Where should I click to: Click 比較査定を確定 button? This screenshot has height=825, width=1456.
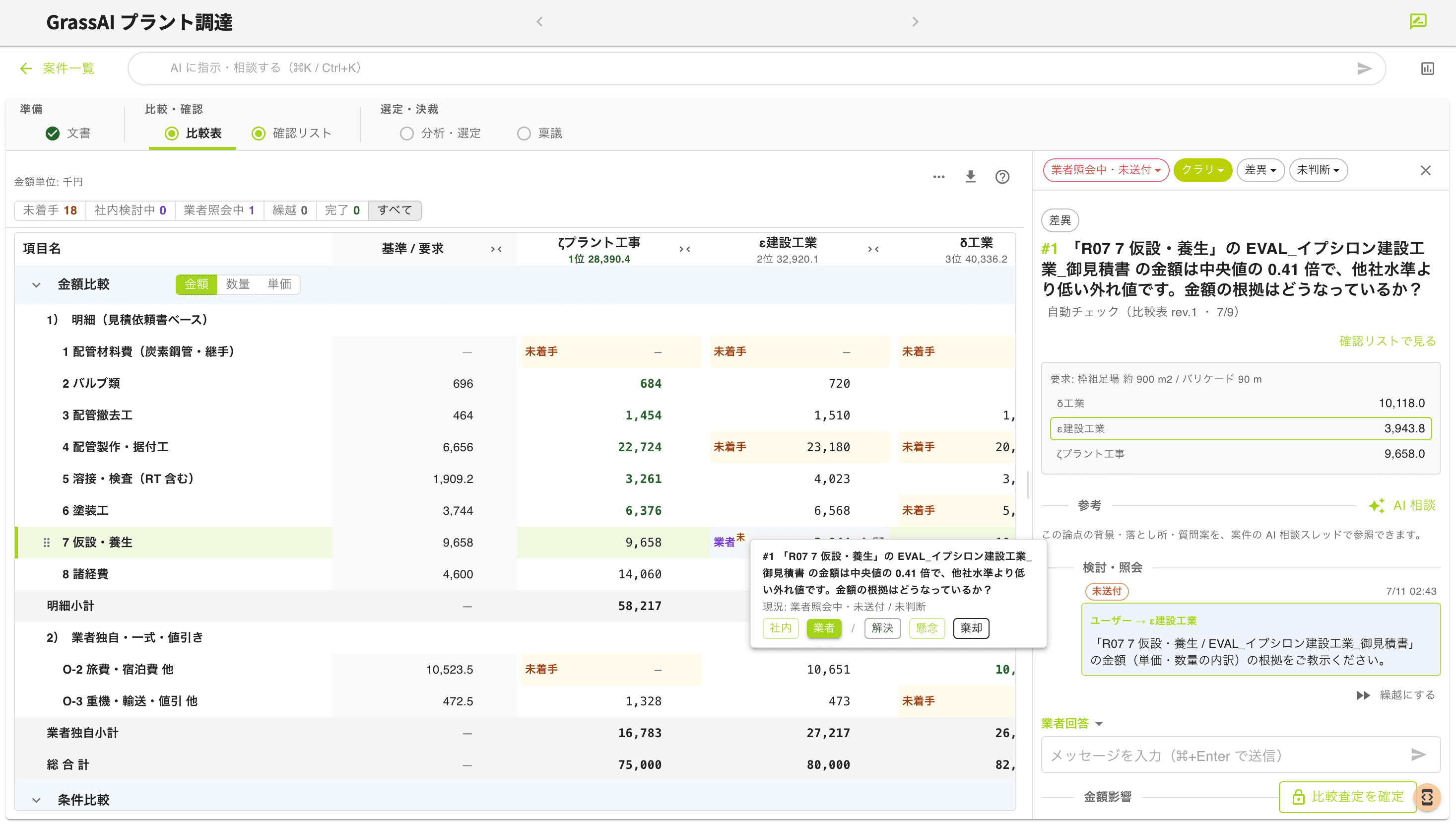(x=1347, y=797)
